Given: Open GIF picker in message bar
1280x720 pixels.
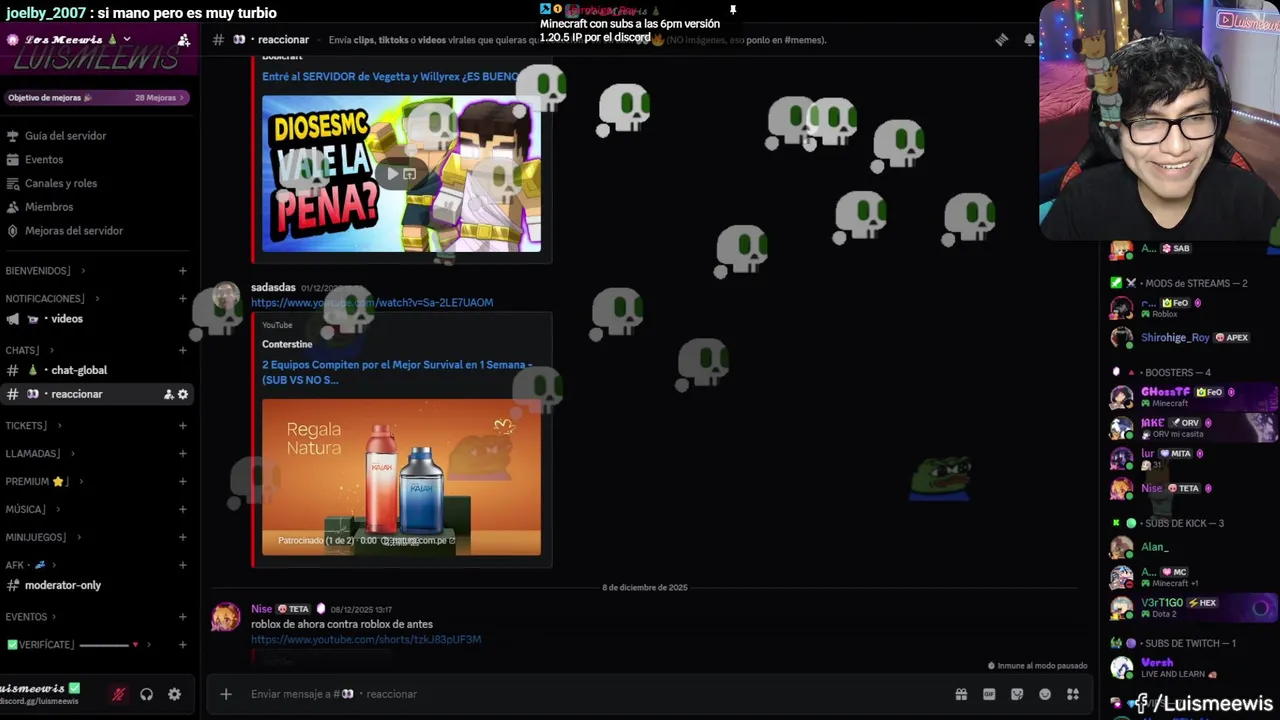Looking at the screenshot, I should coord(989,694).
